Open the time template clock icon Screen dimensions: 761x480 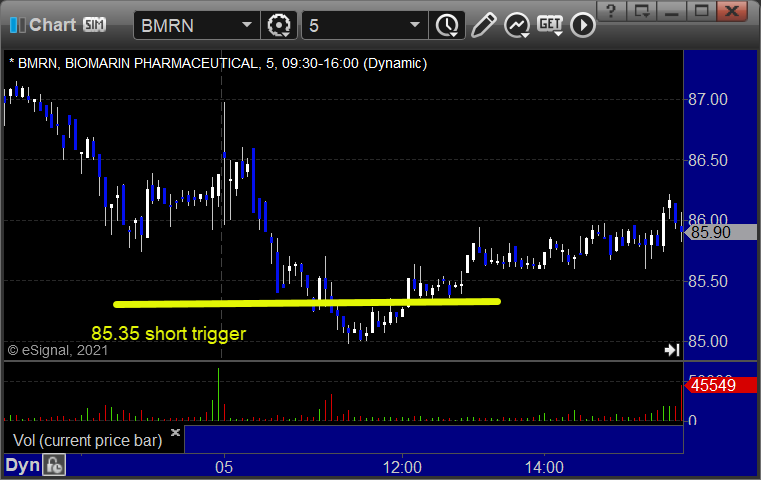point(447,25)
